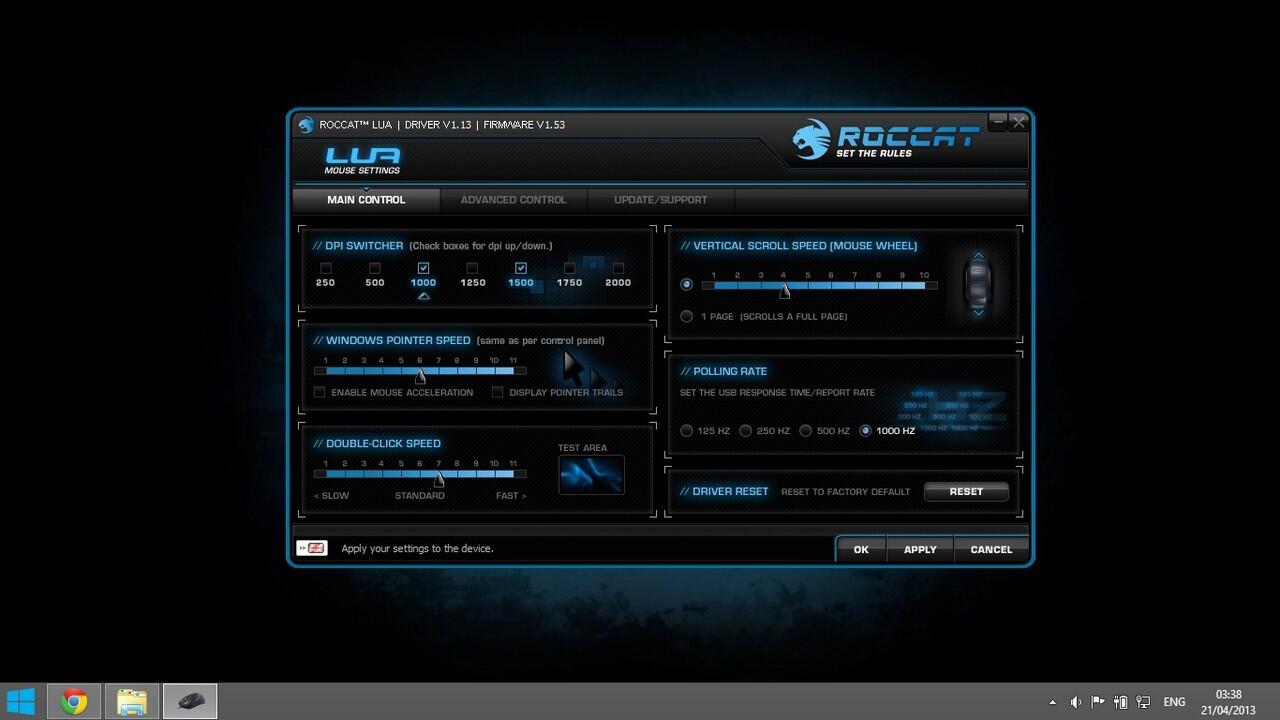Click the STANDARD label under double-click slider
The image size is (1280, 720).
pos(420,496)
